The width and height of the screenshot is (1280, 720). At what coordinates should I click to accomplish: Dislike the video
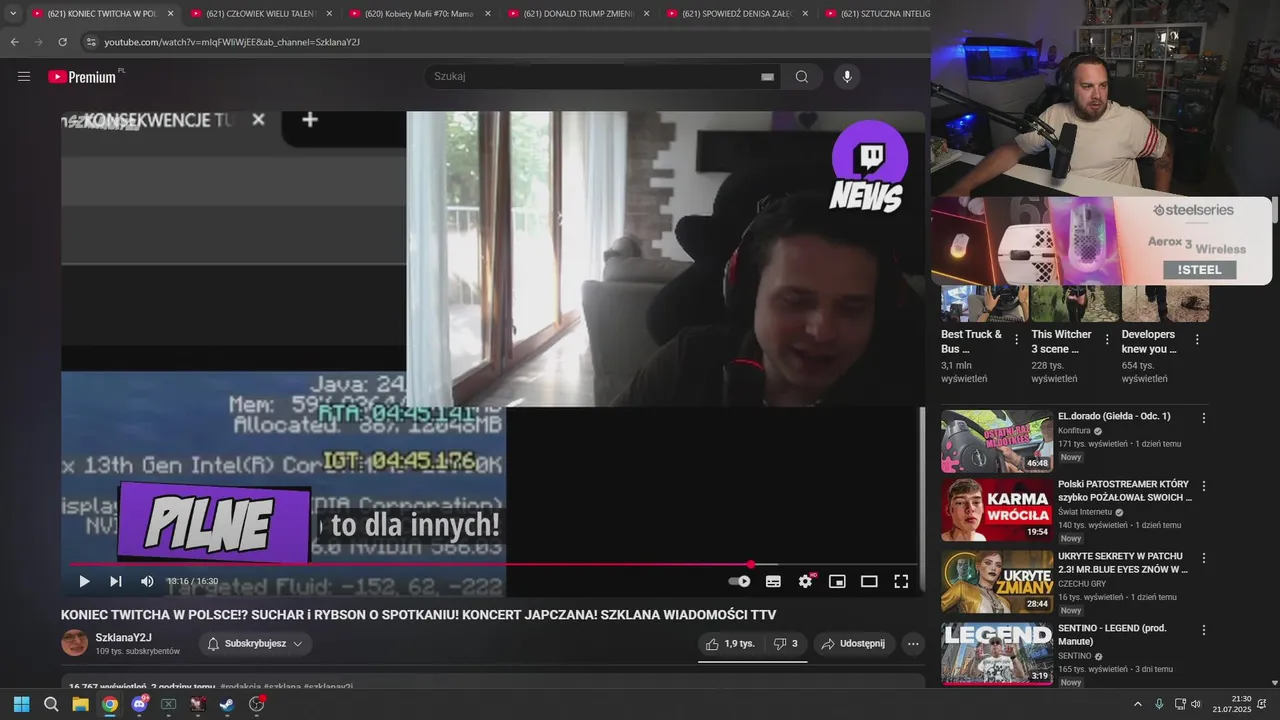[785, 644]
